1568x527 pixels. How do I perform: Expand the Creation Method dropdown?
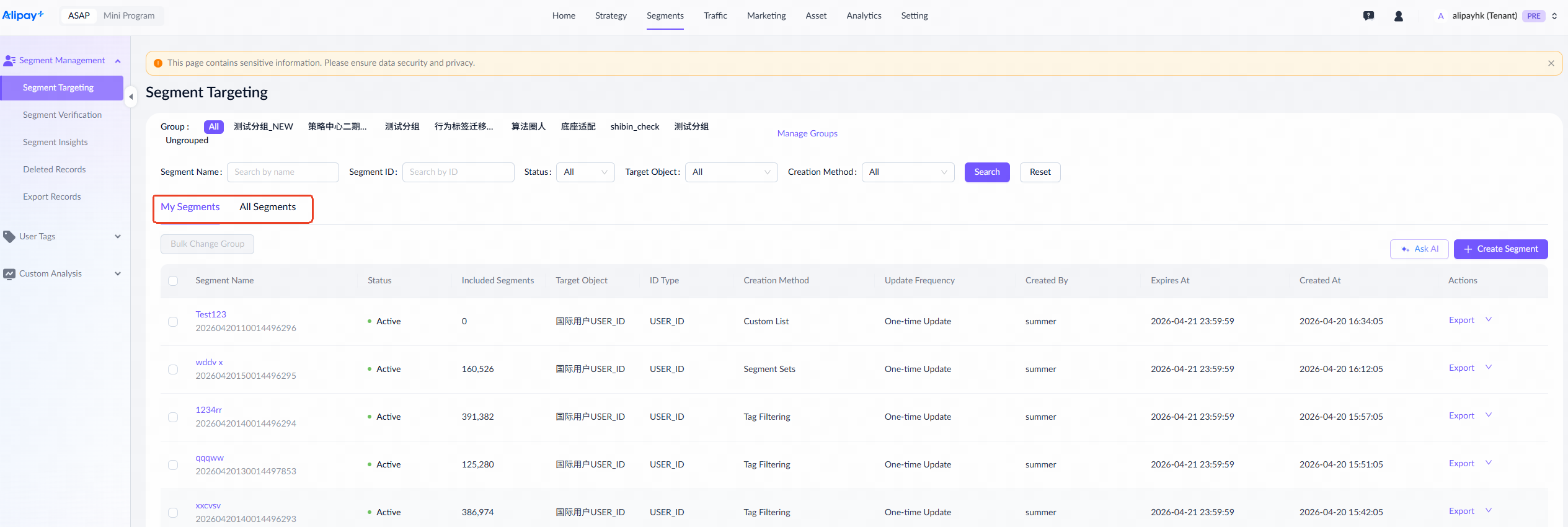(x=907, y=172)
